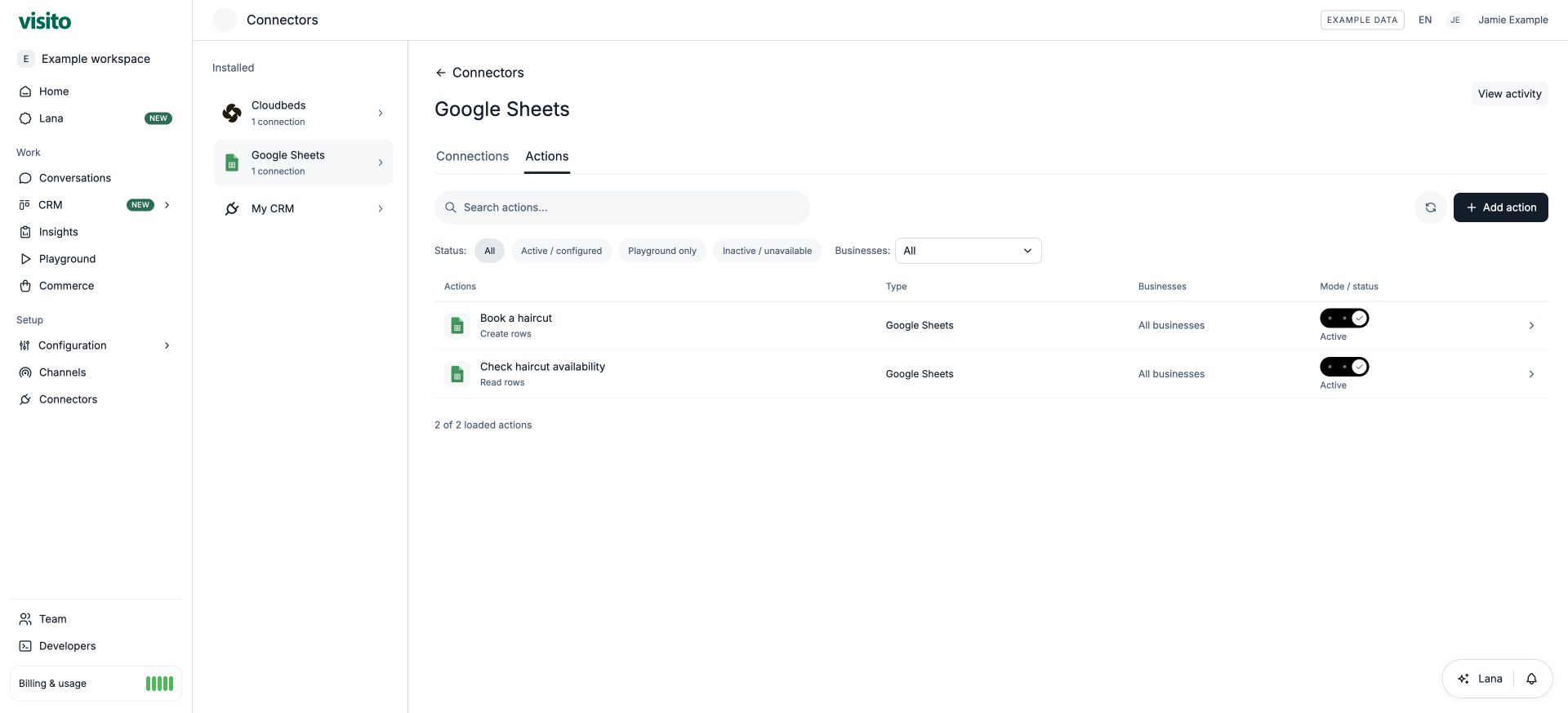1568x713 pixels.
Task: Open the Cloudbeds connector
Action: tap(303, 113)
